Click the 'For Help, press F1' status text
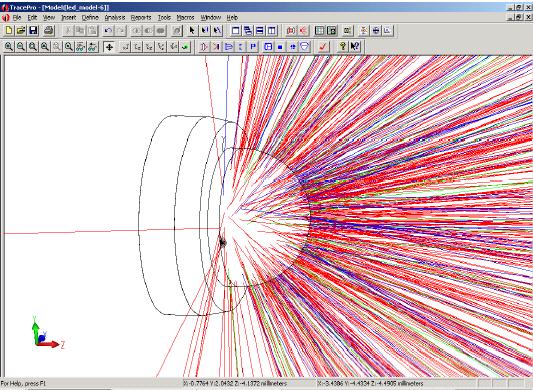The height and width of the screenshot is (390, 533). click(x=23, y=384)
